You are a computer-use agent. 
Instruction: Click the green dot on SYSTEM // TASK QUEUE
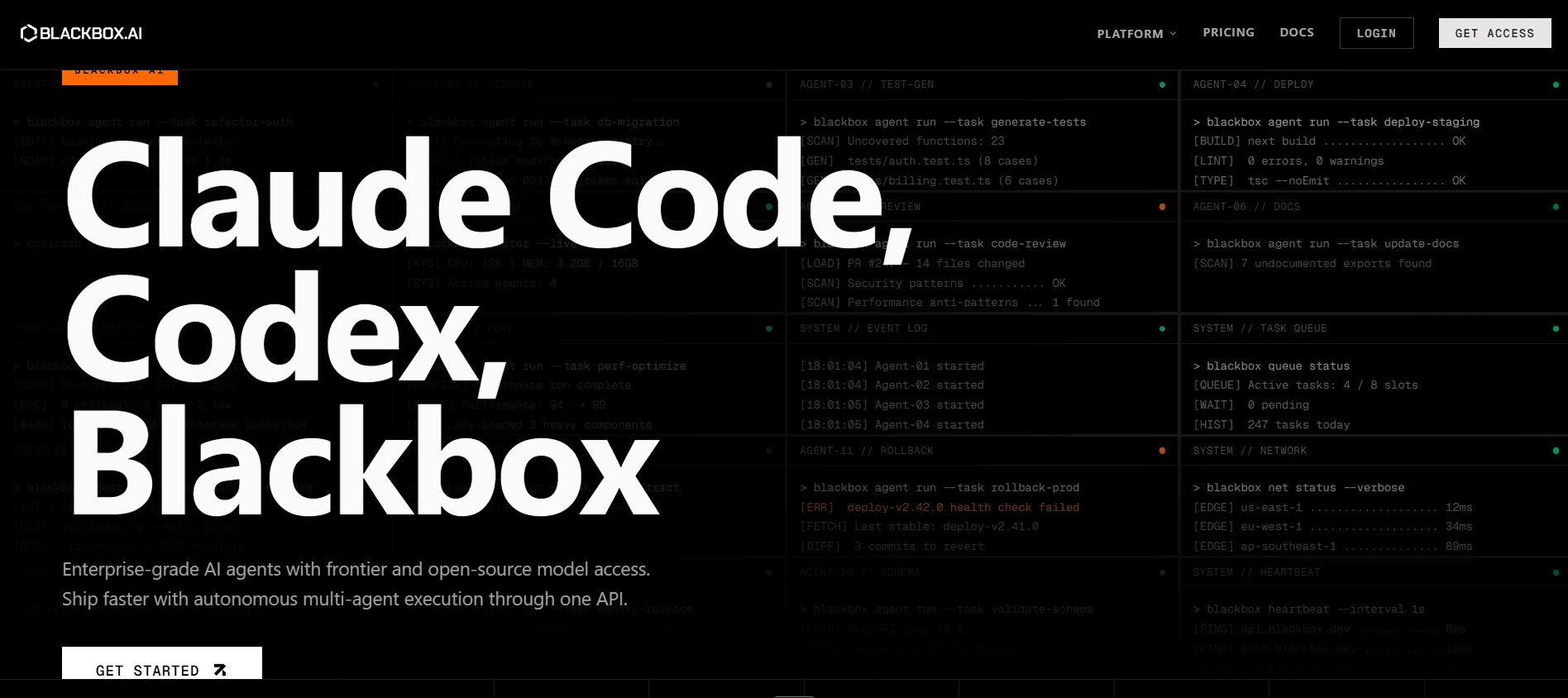point(1556,328)
